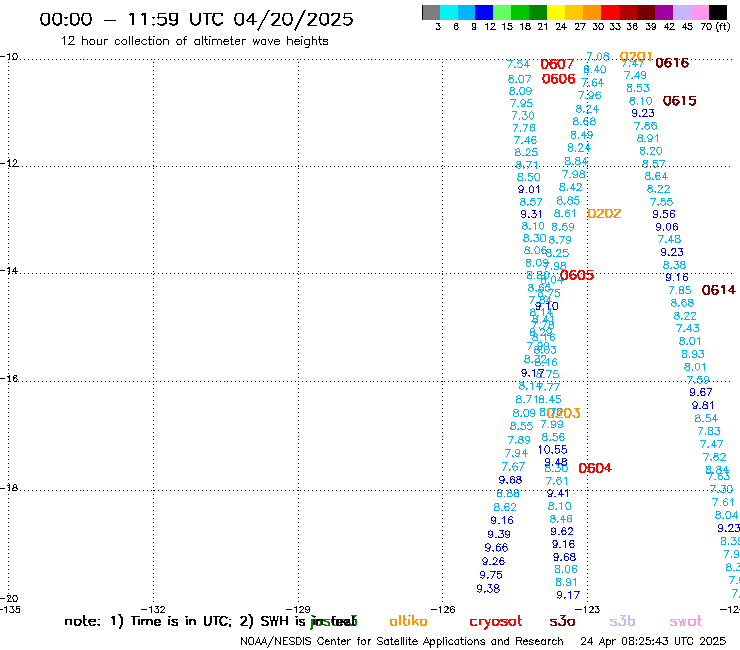Image resolution: width=740 pixels, height=650 pixels.
Task: Click the latitude axis label -16
Action: (x=9, y=379)
